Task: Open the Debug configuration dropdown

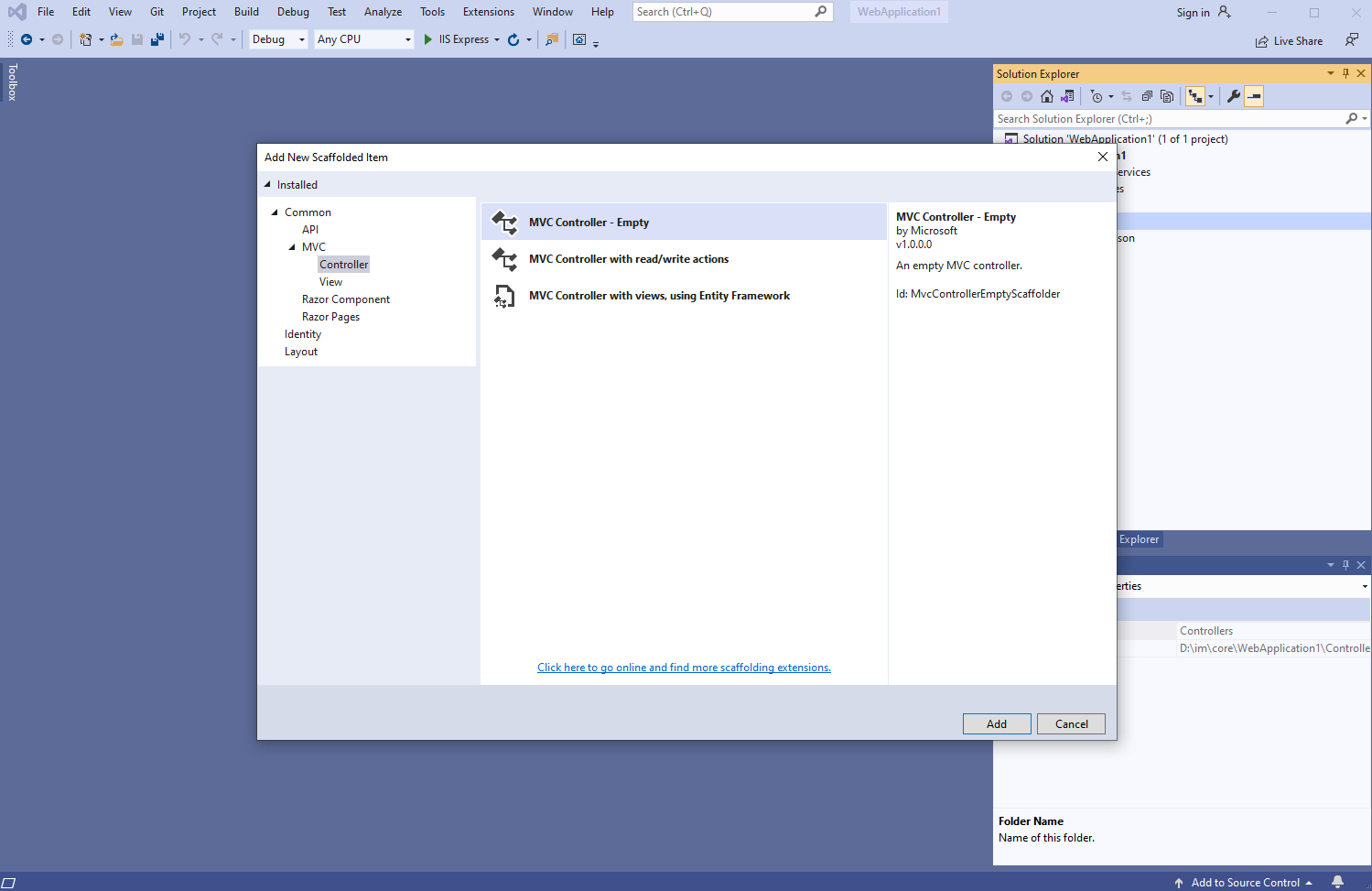Action: pyautogui.click(x=278, y=39)
